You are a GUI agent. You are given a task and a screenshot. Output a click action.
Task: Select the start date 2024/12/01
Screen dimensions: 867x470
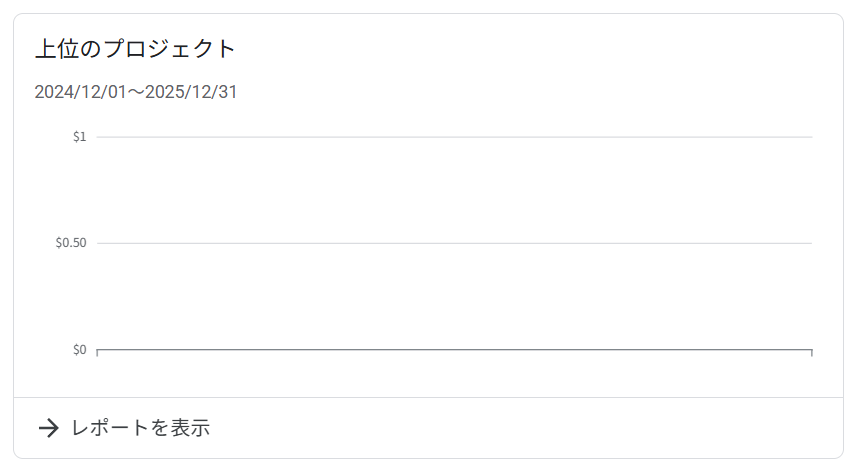(x=88, y=93)
